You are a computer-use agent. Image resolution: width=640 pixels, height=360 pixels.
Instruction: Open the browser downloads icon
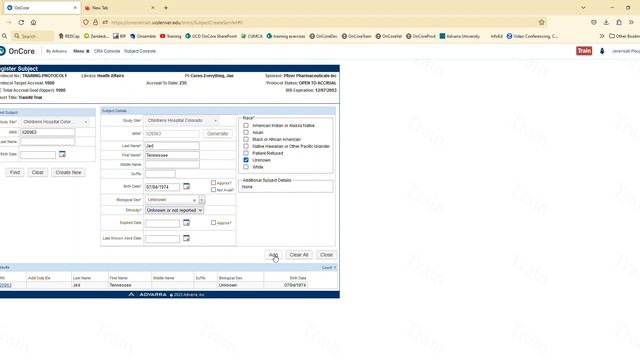coord(606,22)
